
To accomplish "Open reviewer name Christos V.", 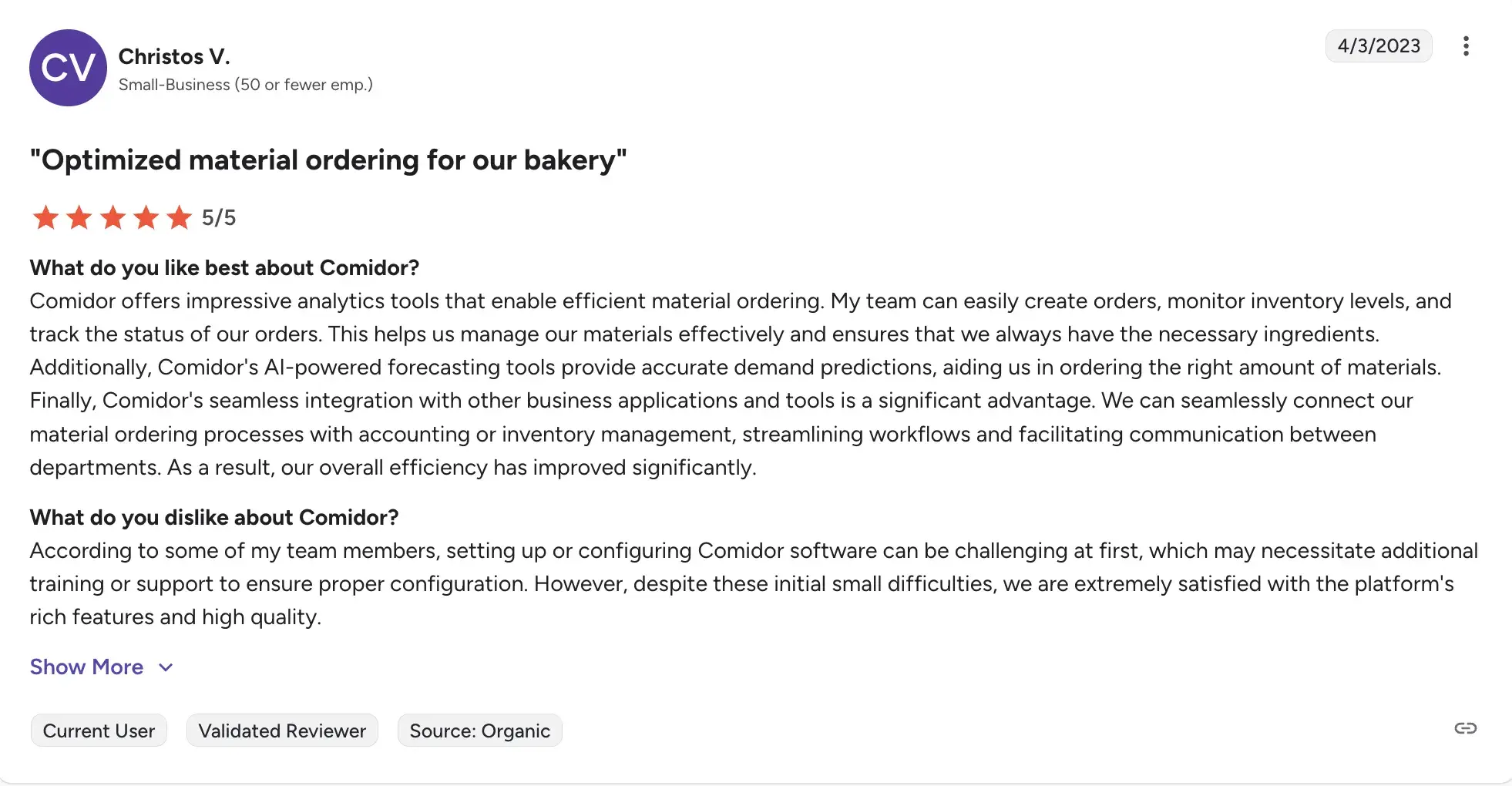I will pyautogui.click(x=174, y=56).
